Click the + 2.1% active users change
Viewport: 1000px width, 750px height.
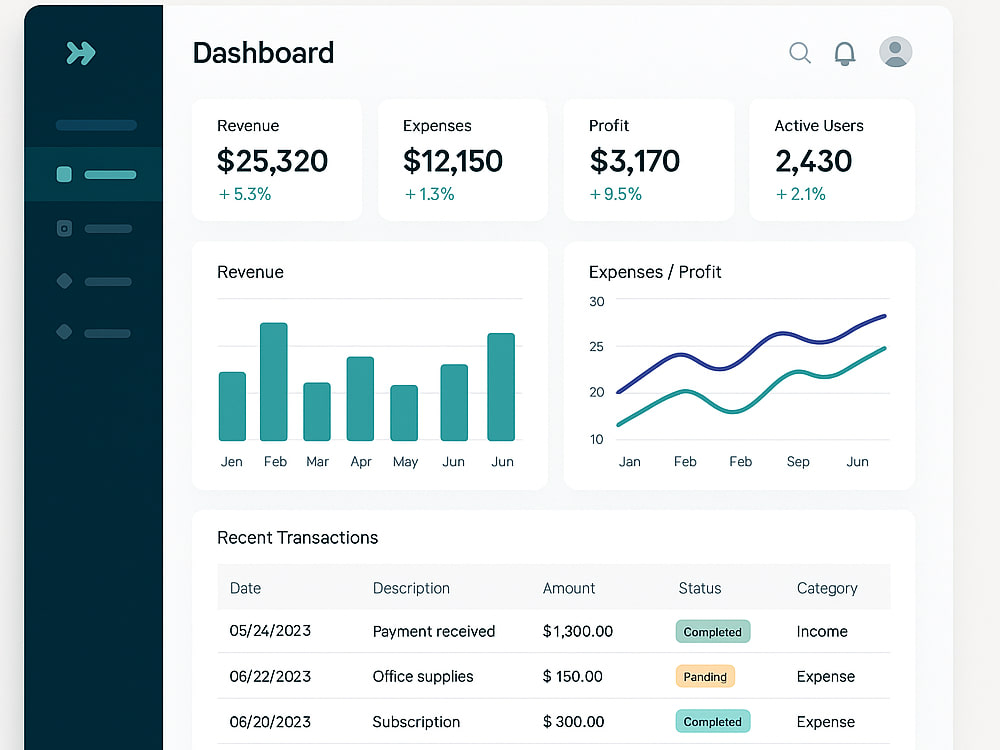tap(800, 194)
